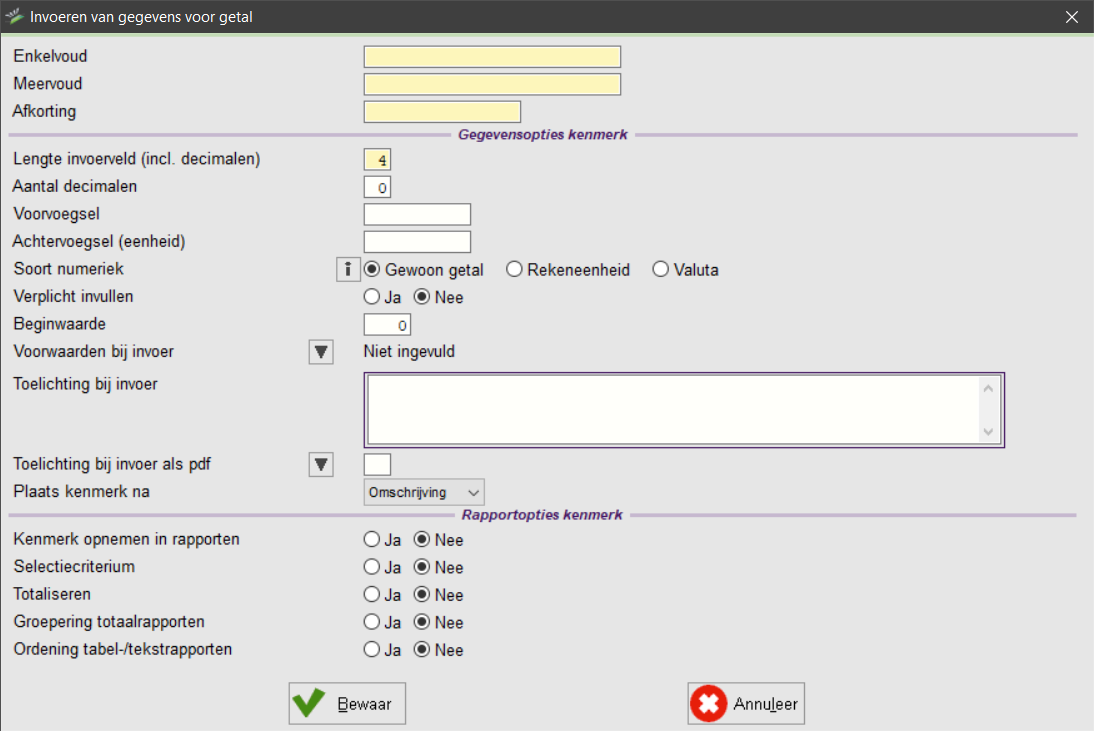Select Valuta as numeric type
This screenshot has height=731, width=1094.
tap(661, 269)
